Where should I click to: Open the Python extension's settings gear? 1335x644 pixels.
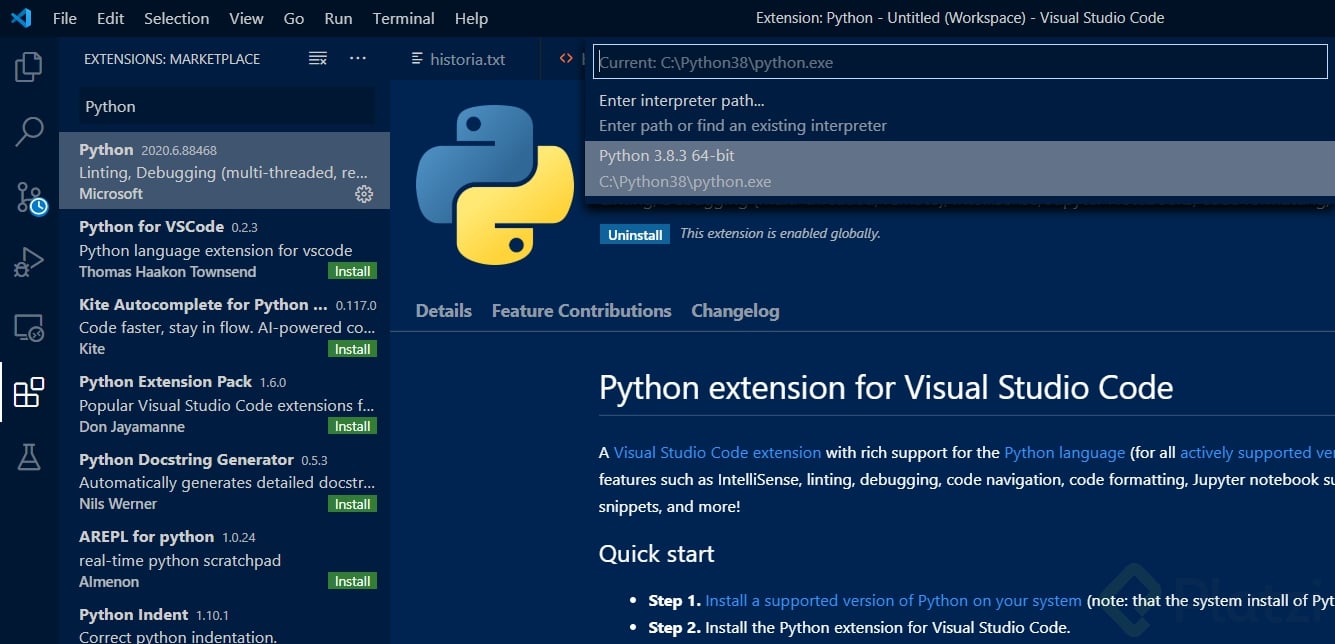(363, 194)
